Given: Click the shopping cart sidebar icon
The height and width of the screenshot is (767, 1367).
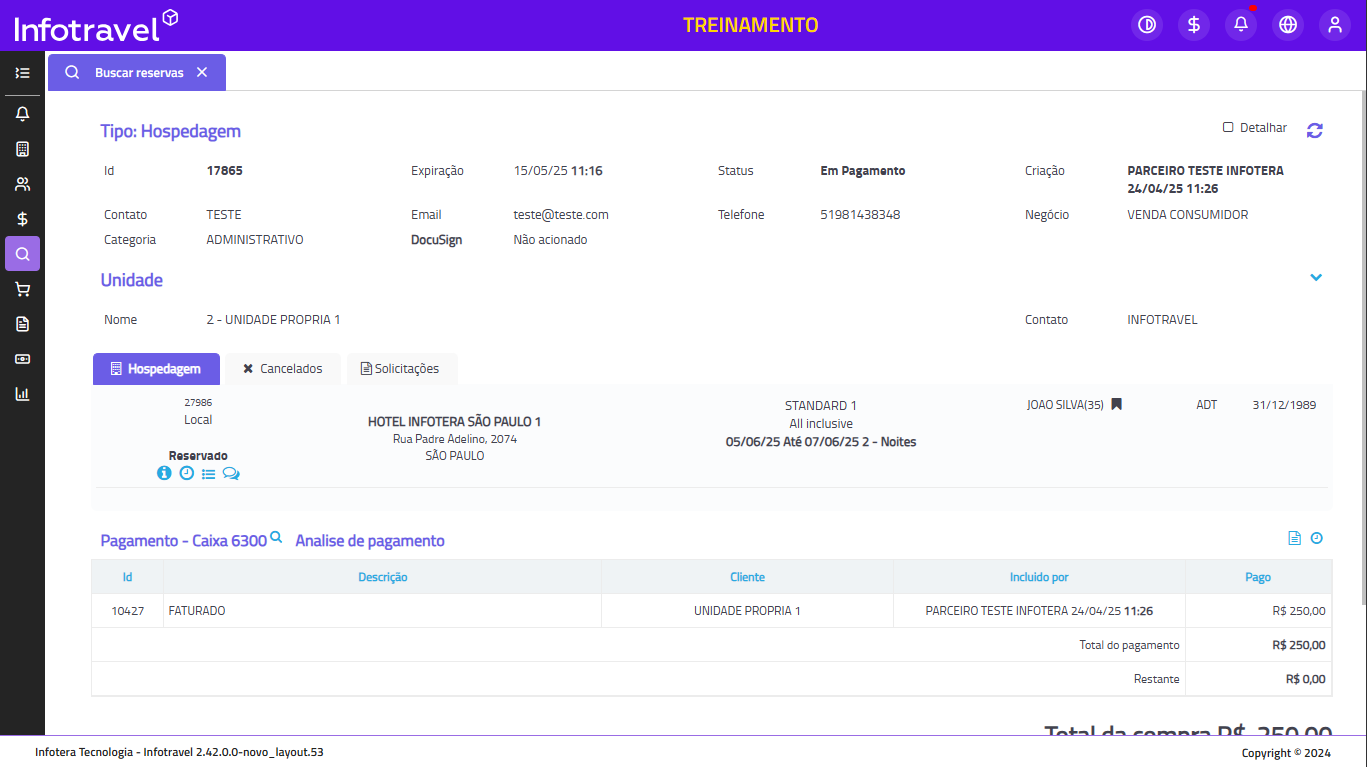Looking at the screenshot, I should pos(22,289).
